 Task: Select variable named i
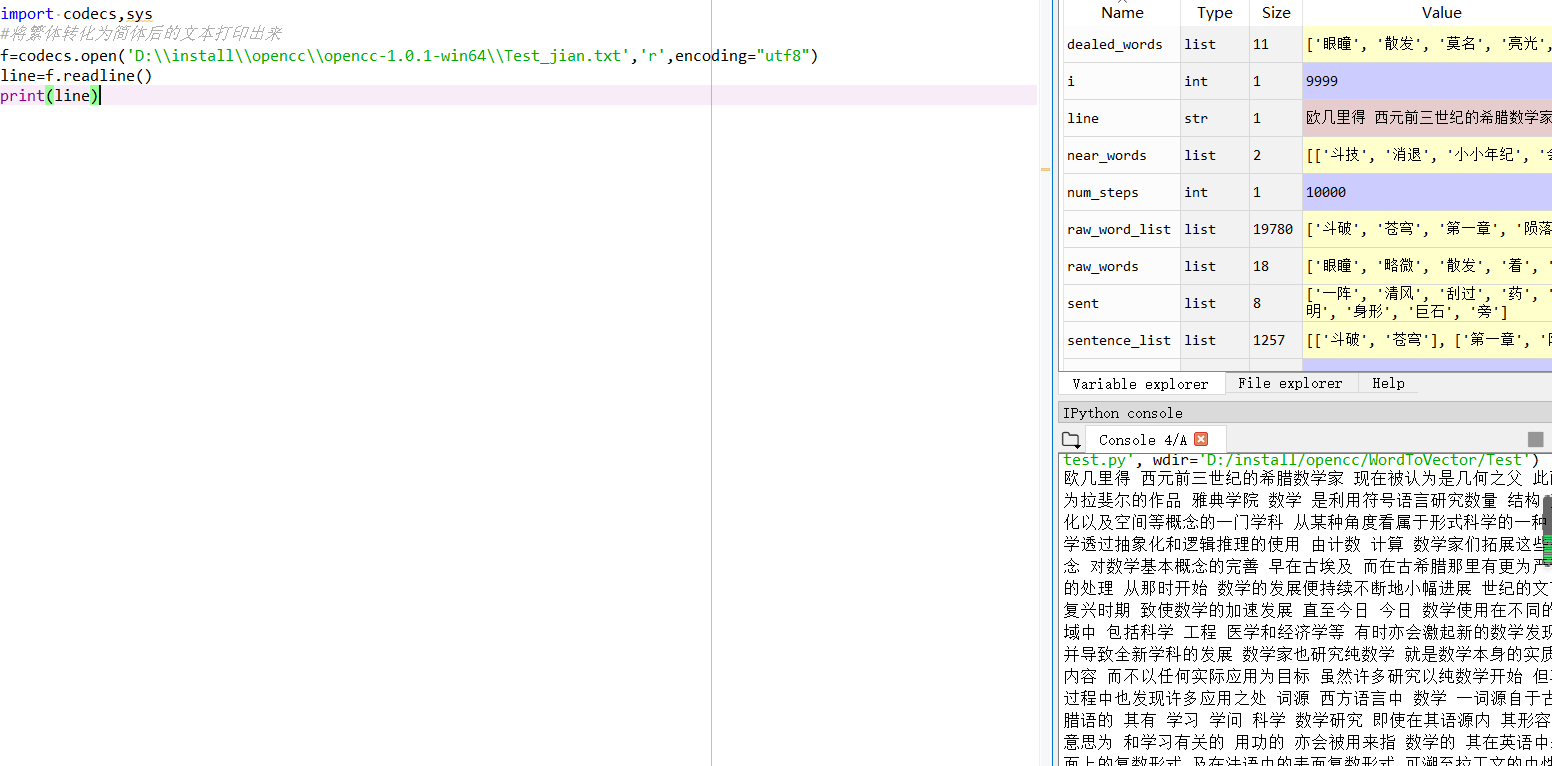[x=1071, y=81]
